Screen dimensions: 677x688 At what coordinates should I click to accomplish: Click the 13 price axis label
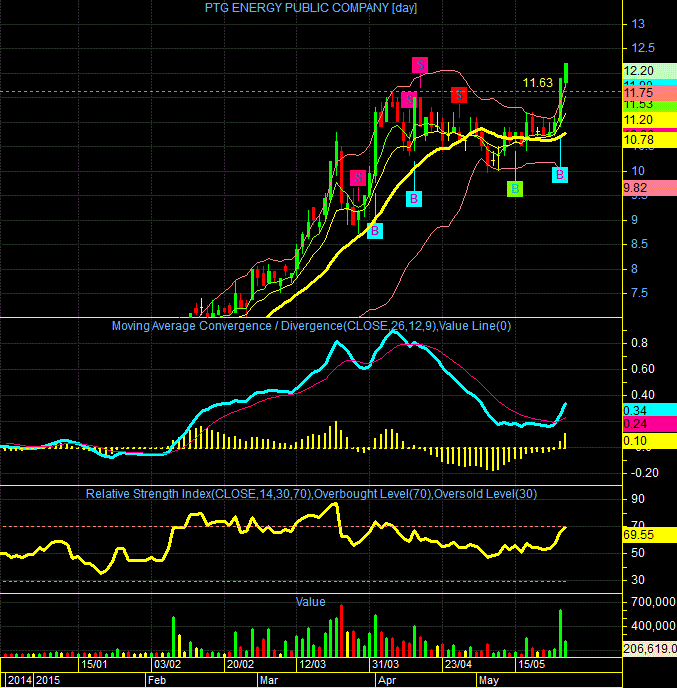coord(638,24)
